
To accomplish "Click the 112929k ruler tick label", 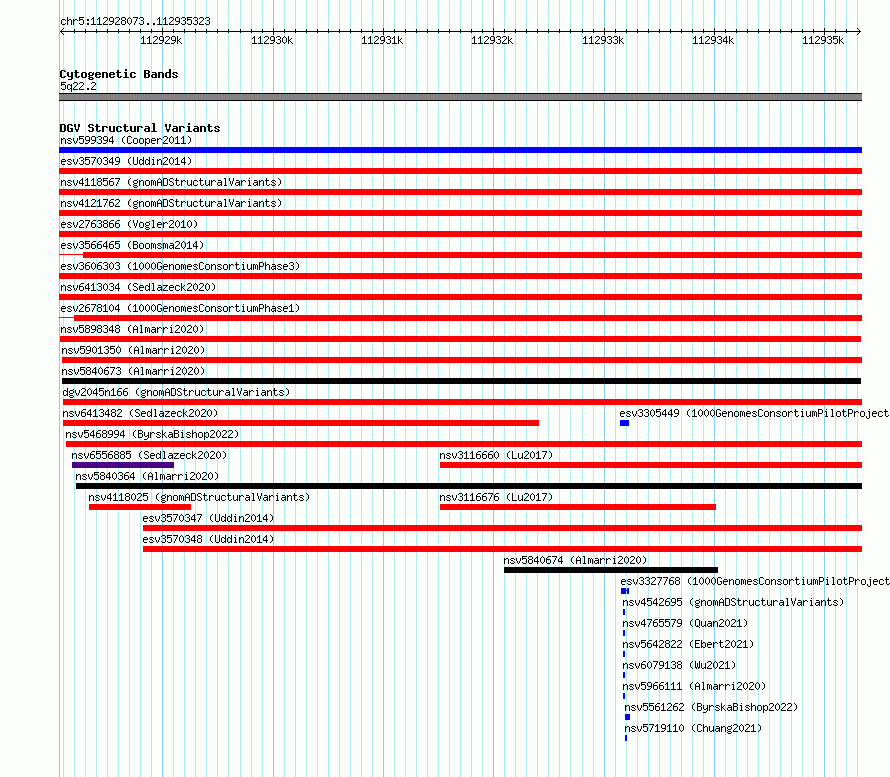I will coord(161,40).
